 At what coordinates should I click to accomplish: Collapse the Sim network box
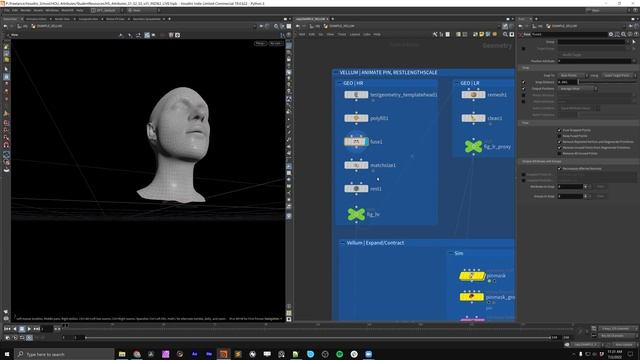451,253
